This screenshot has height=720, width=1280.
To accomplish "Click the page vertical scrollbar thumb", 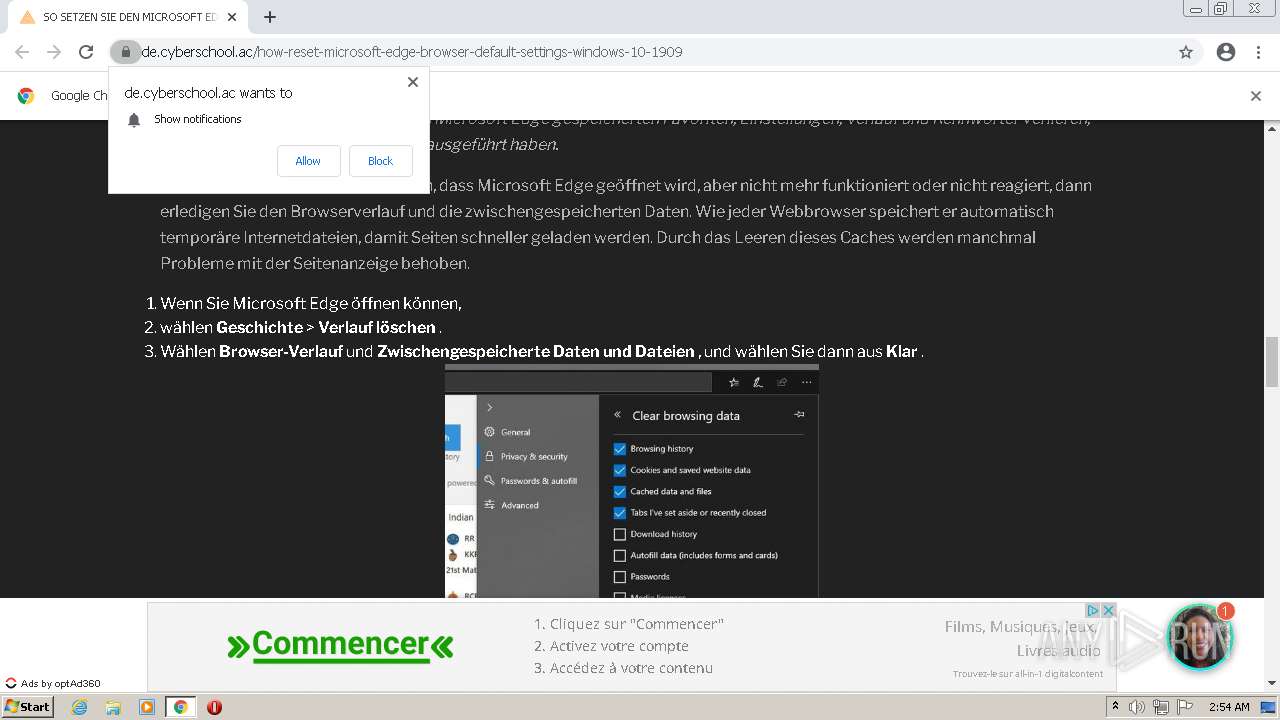I will pyautogui.click(x=1272, y=362).
